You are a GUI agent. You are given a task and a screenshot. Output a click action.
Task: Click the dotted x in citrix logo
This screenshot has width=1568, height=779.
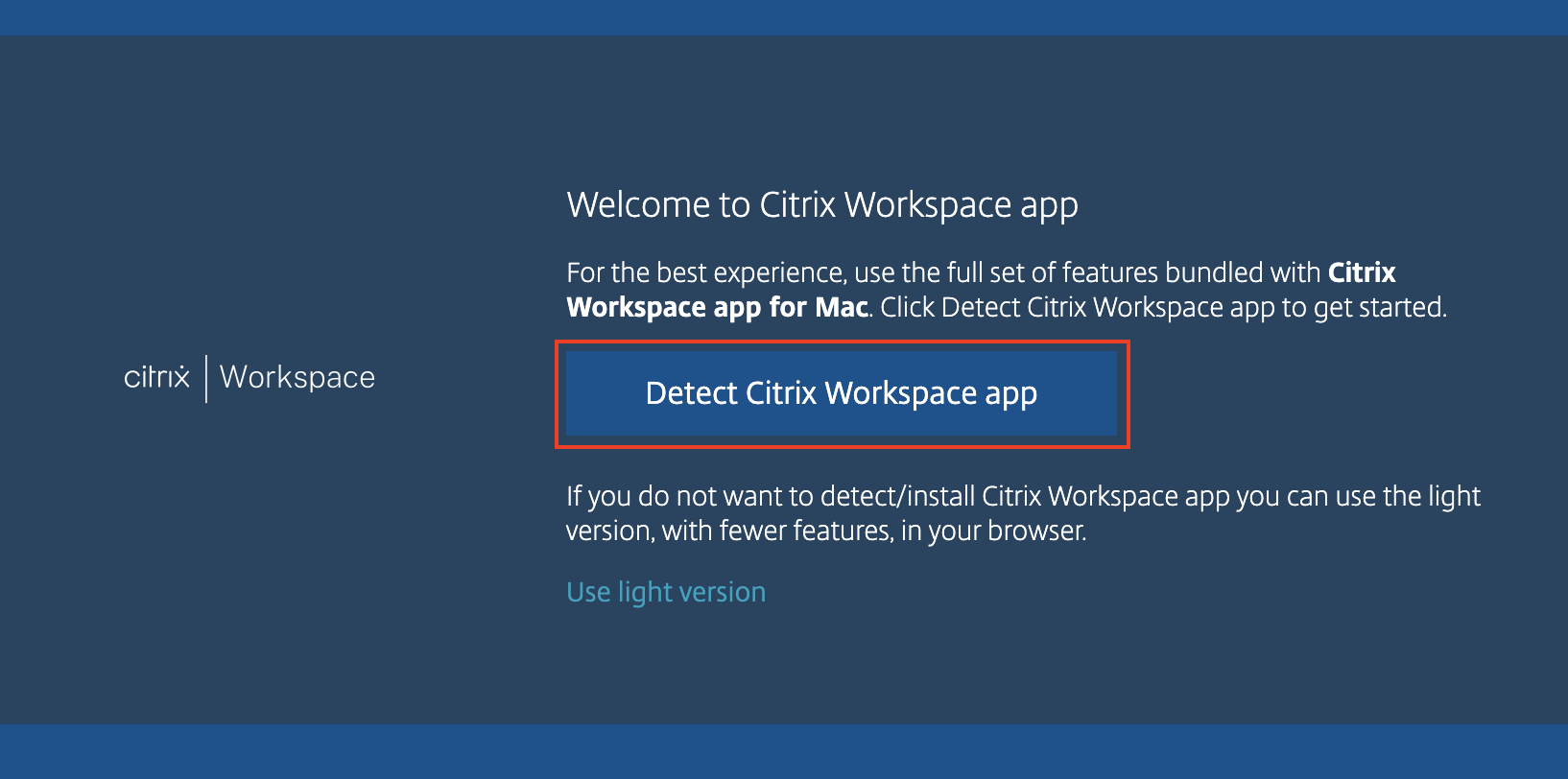coord(180,377)
